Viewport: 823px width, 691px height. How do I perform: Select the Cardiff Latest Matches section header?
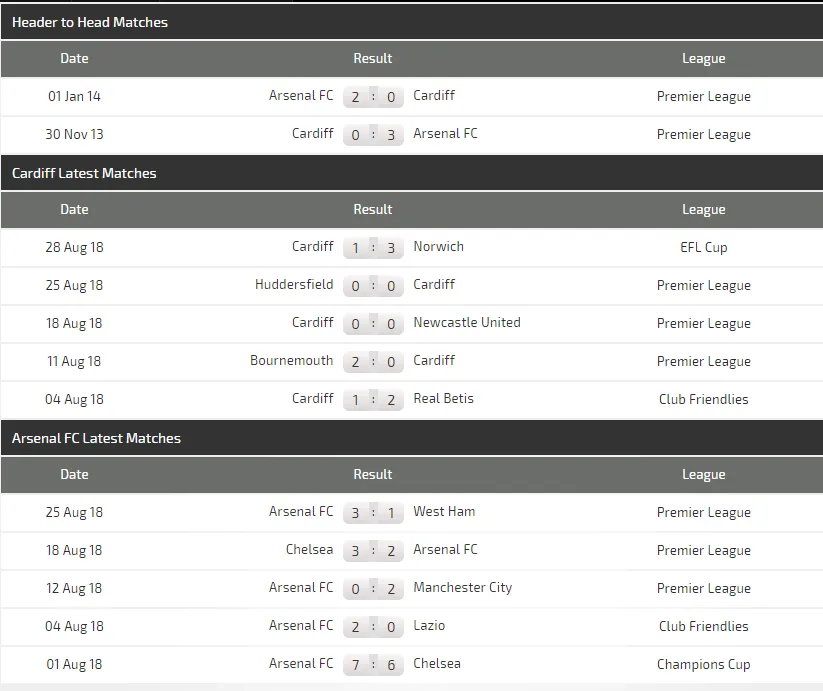click(84, 173)
